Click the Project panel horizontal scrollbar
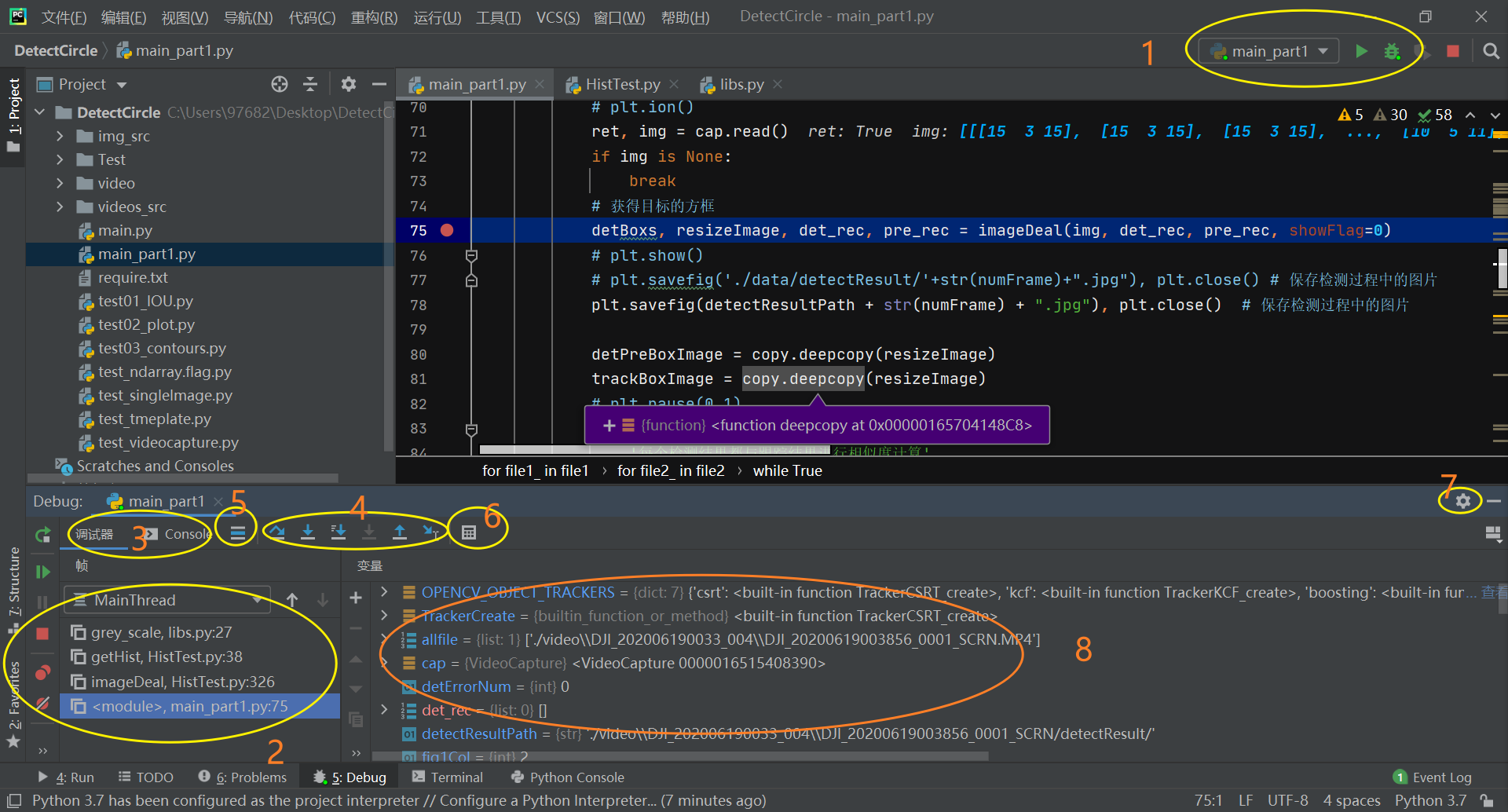This screenshot has height=812, width=1508. click(x=182, y=477)
